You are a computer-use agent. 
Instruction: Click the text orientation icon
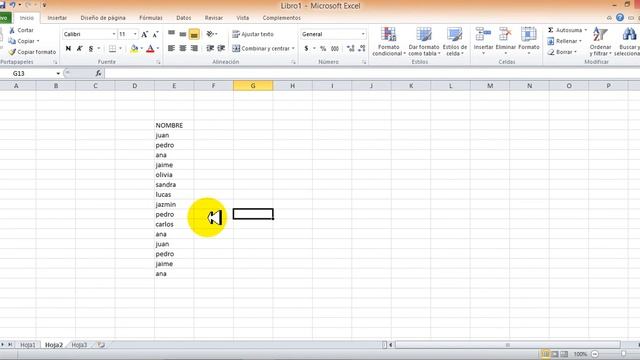(x=210, y=34)
